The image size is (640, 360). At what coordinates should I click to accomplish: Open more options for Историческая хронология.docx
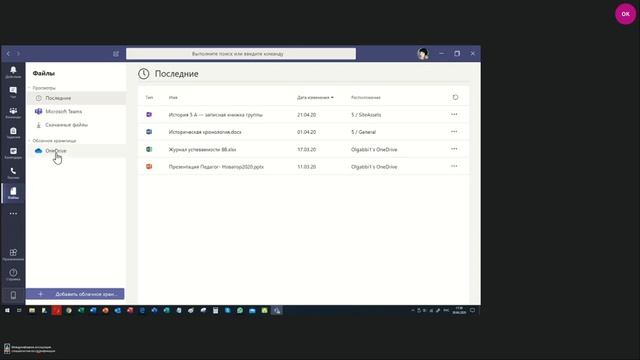click(454, 132)
